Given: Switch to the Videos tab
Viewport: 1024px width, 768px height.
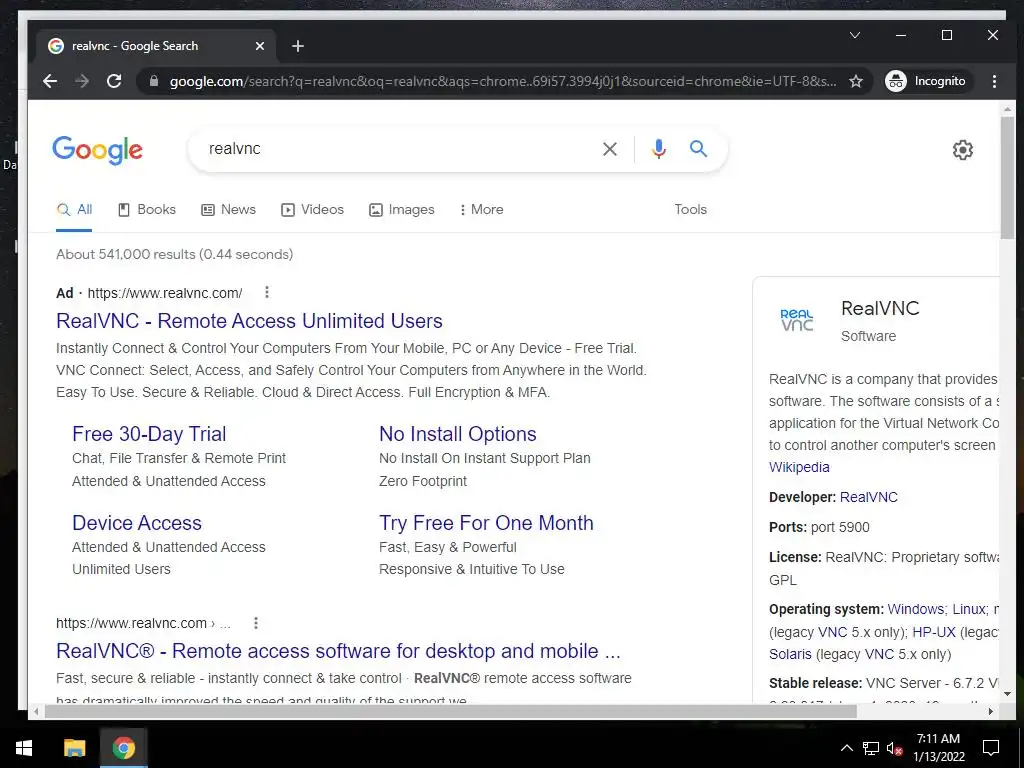Looking at the screenshot, I should coord(312,210).
